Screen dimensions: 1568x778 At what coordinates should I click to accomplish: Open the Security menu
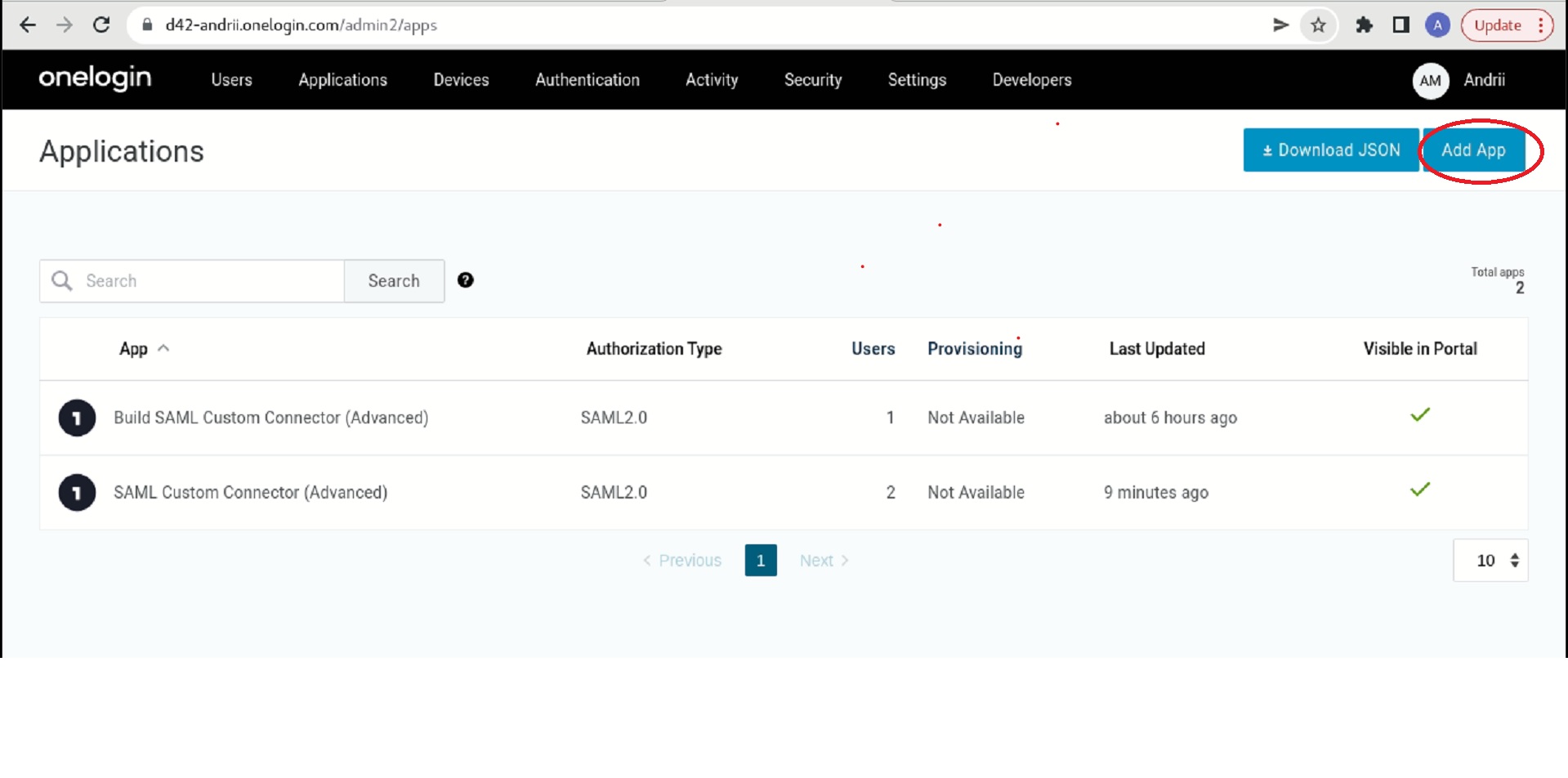click(x=812, y=80)
